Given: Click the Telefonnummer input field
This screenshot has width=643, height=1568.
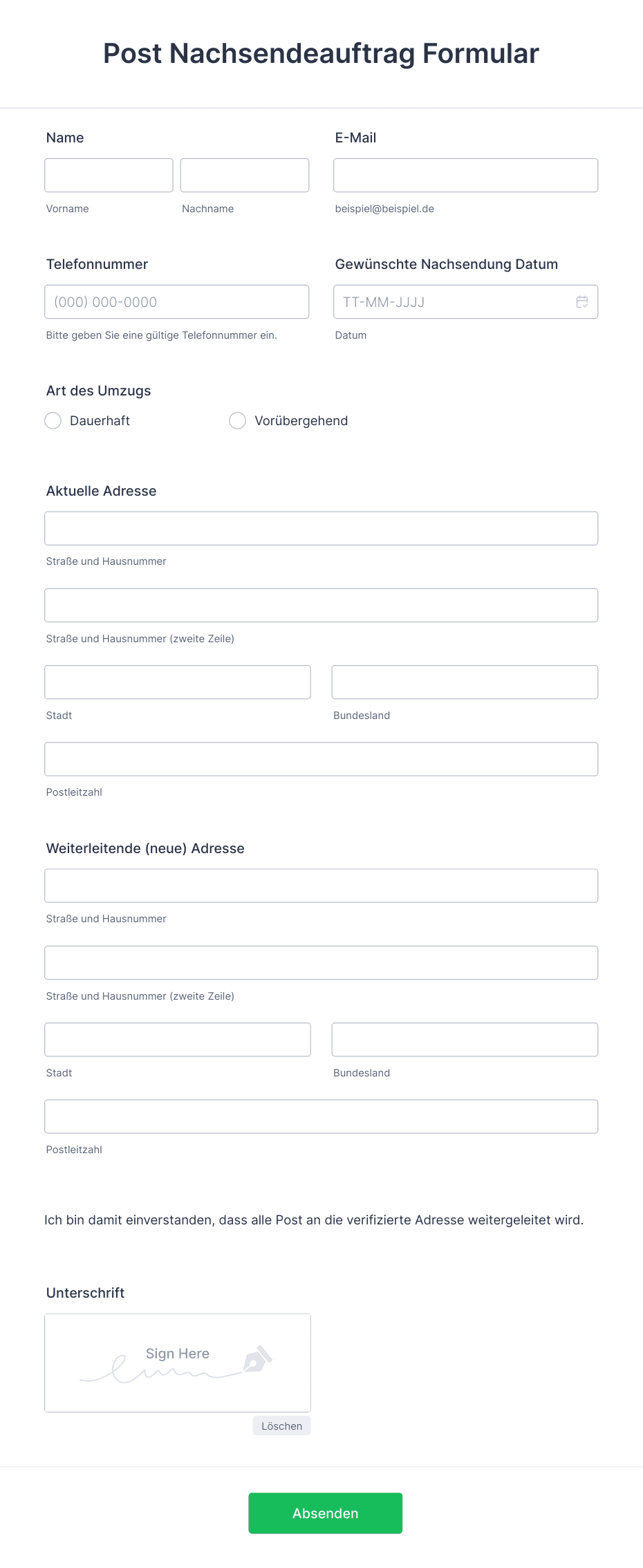Looking at the screenshot, I should coord(177,302).
